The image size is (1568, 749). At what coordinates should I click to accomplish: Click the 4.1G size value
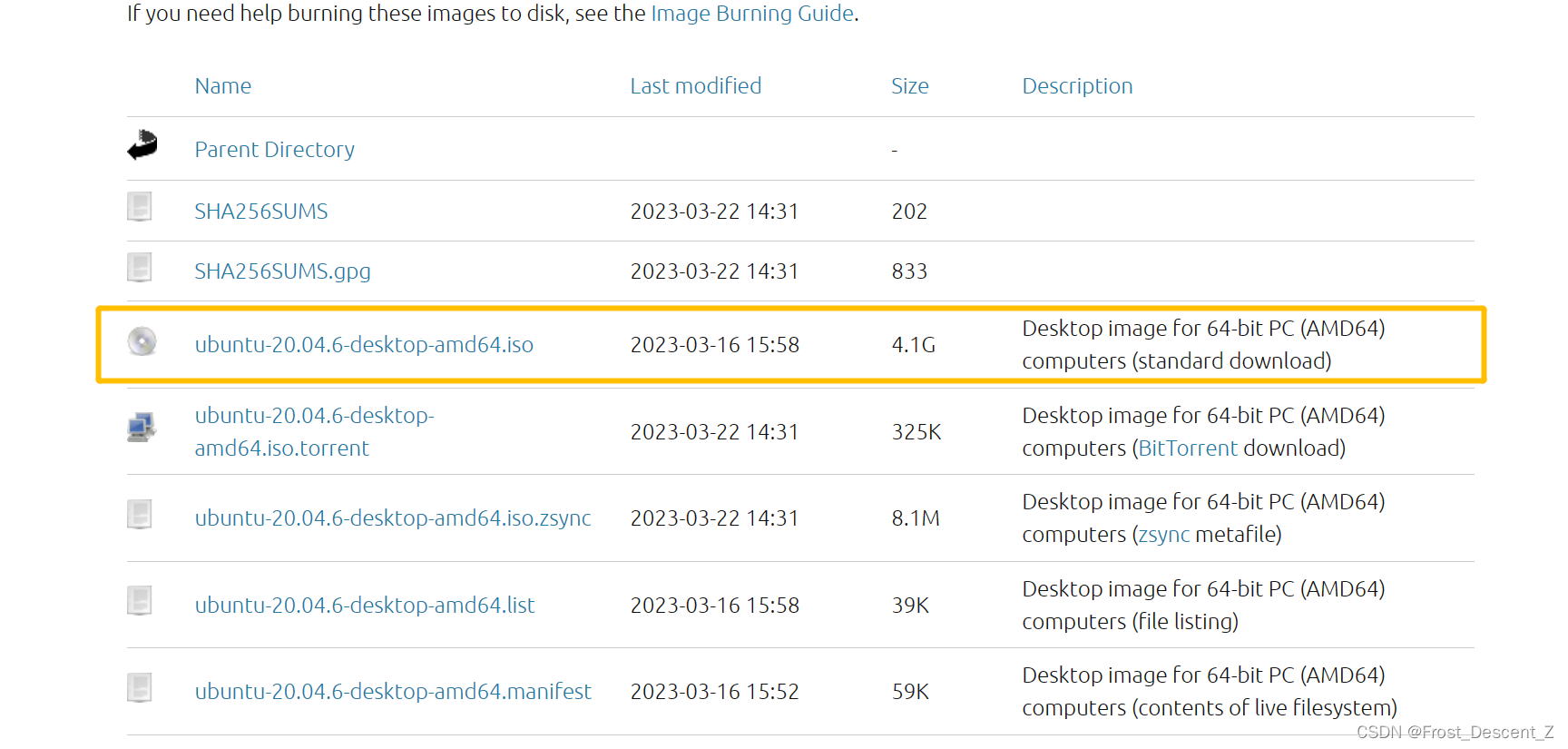pyautogui.click(x=914, y=345)
